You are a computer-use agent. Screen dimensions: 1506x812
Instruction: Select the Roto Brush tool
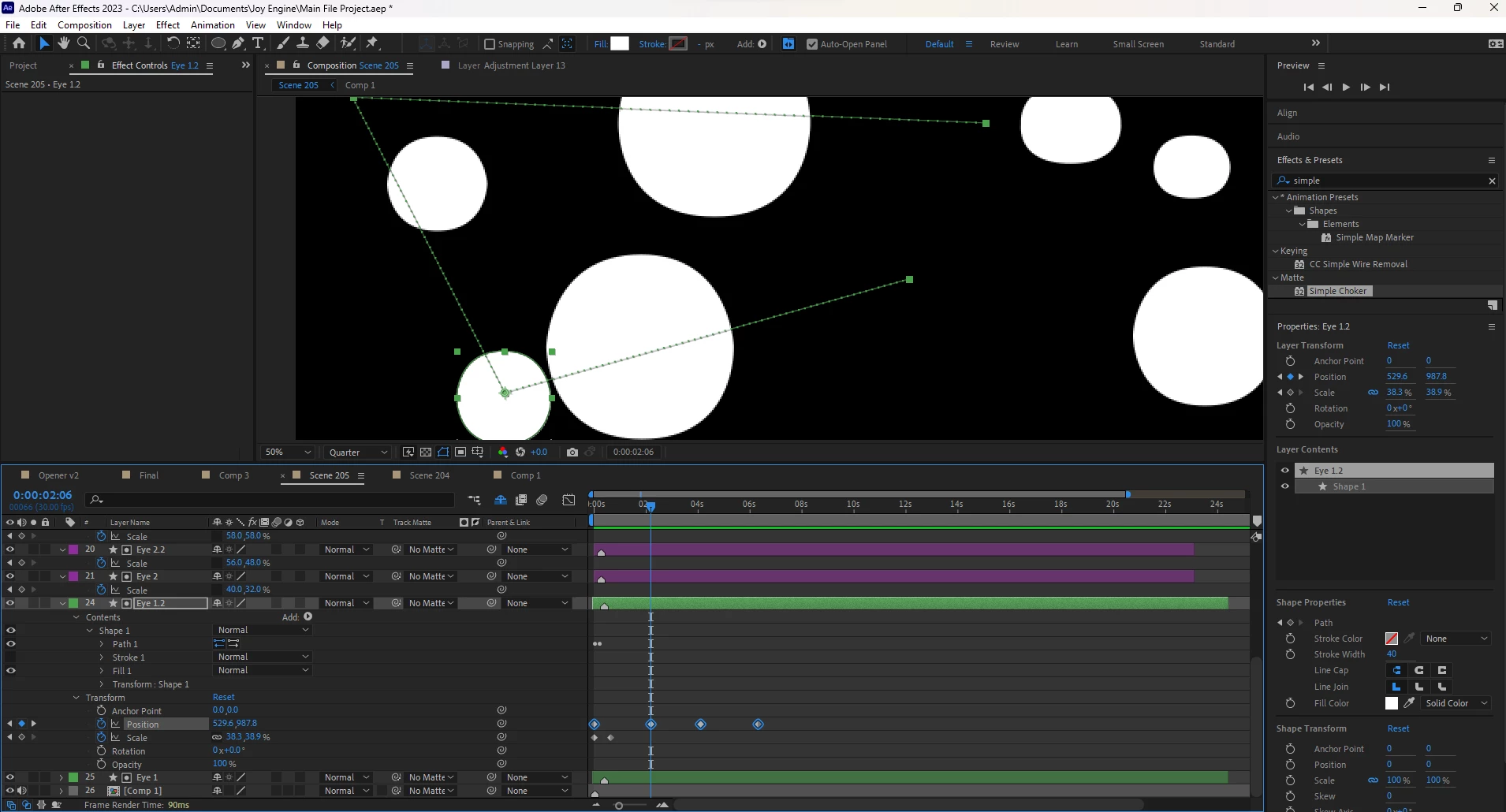[x=348, y=43]
